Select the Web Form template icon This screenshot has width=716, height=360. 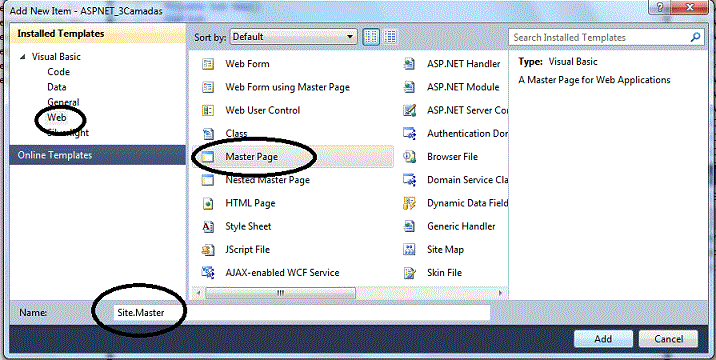tap(208, 64)
